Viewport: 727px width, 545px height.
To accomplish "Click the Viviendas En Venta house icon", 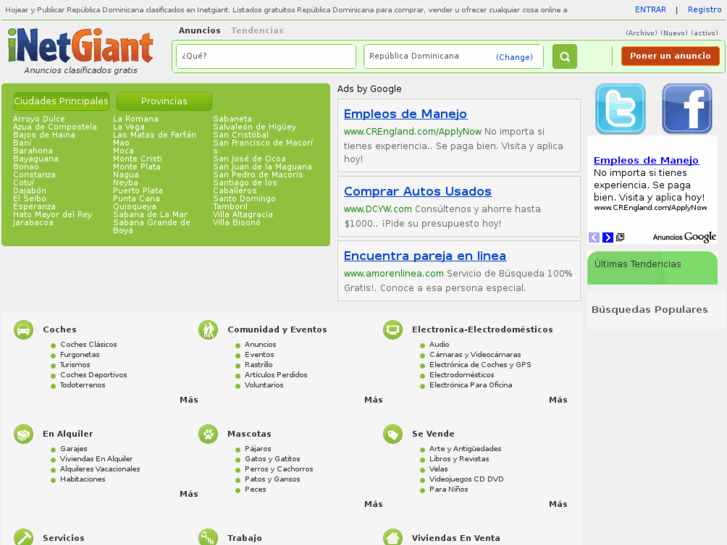I will click(x=392, y=537).
